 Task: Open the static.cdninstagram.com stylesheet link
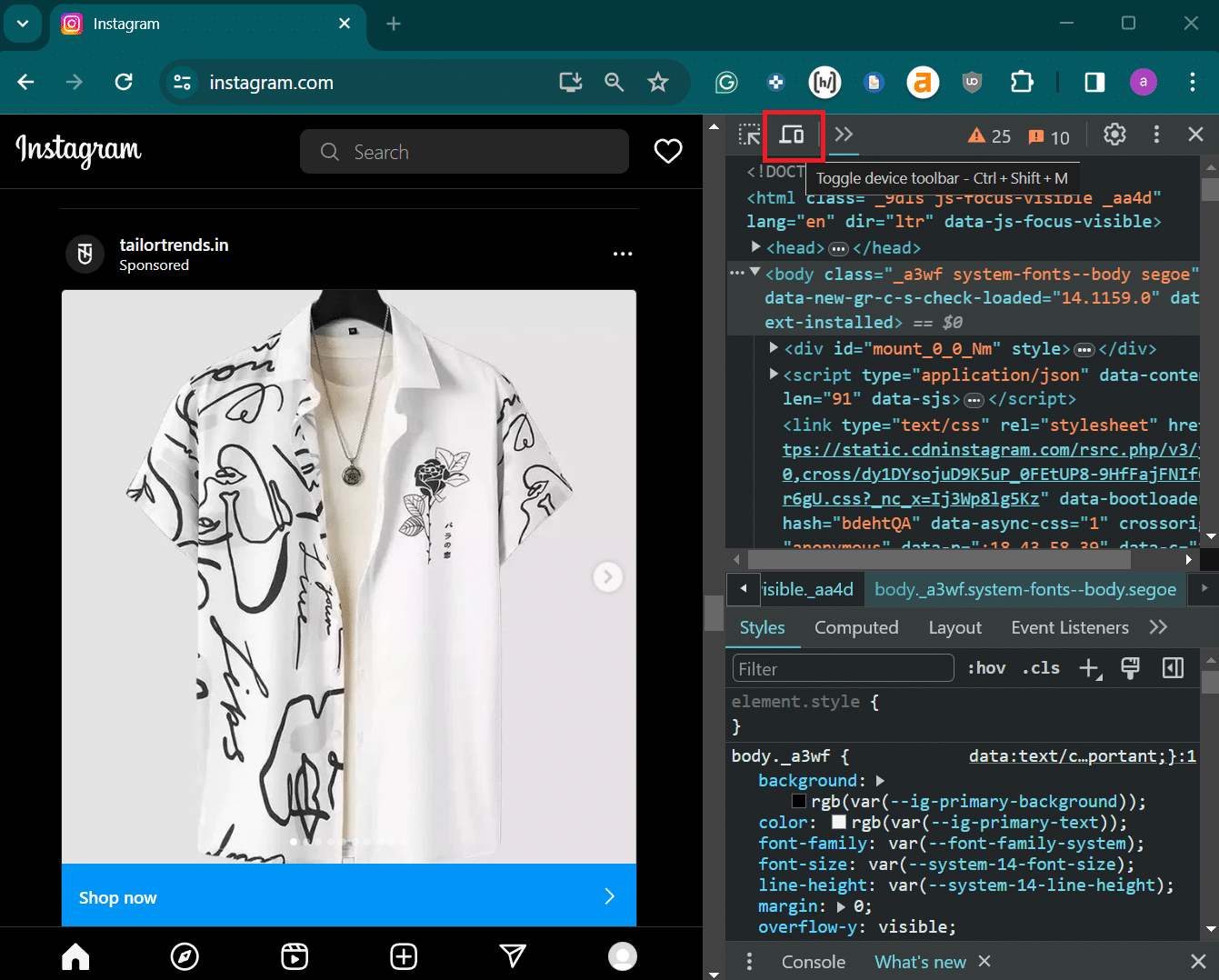991,474
